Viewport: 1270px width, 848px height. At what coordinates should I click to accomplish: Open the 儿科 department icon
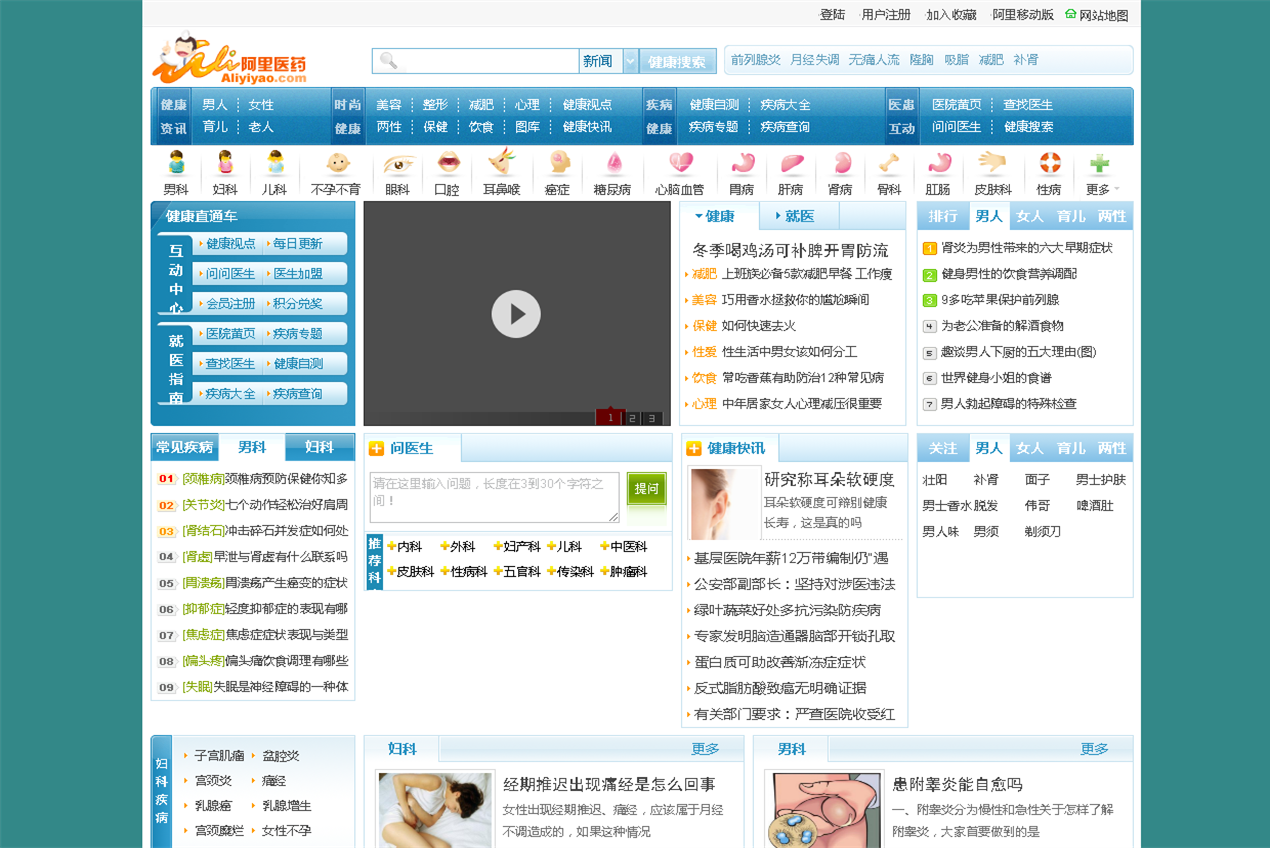click(274, 163)
